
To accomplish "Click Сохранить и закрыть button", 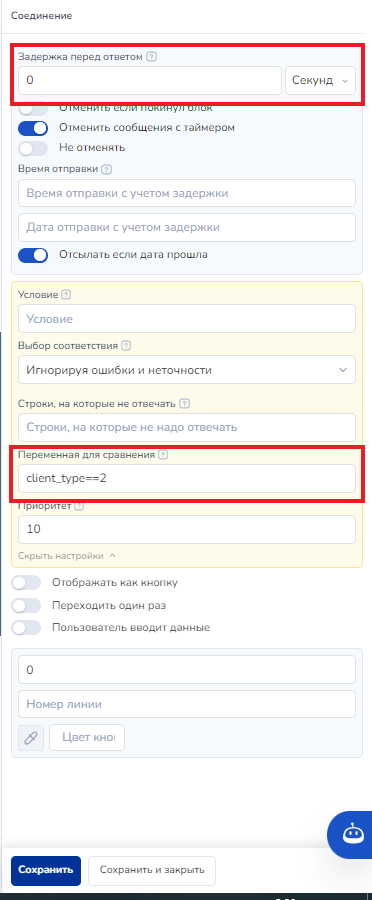I will (x=152, y=870).
